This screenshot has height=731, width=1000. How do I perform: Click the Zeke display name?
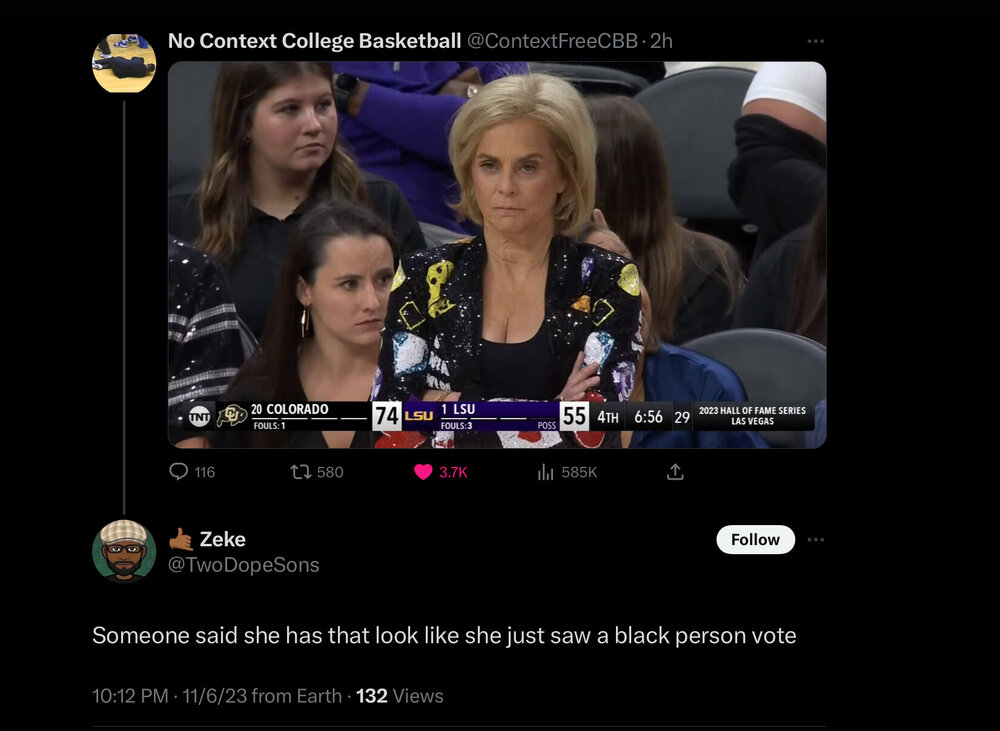(222, 539)
